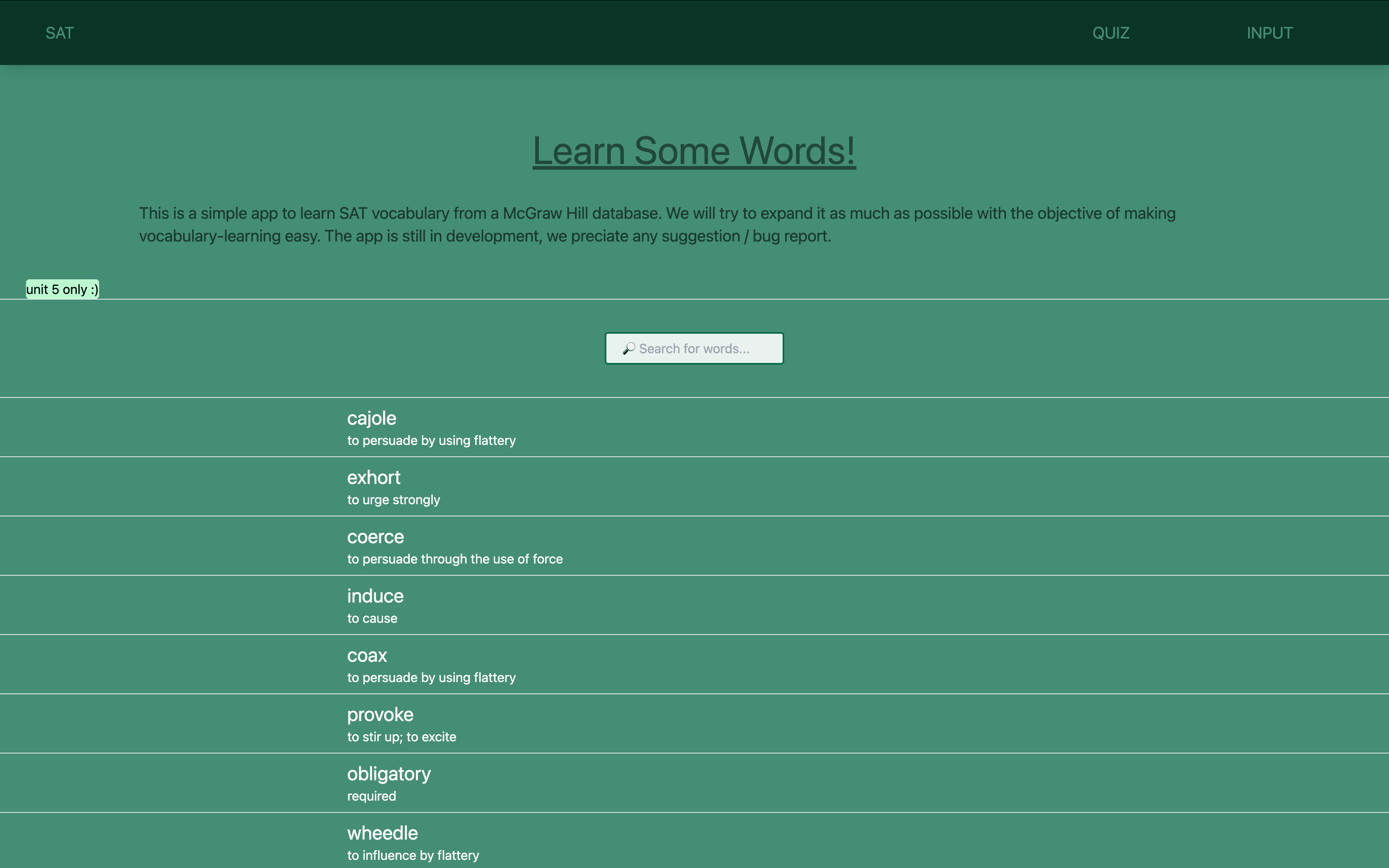The height and width of the screenshot is (868, 1389).
Task: Select the word 'provoke'
Action: click(380, 715)
